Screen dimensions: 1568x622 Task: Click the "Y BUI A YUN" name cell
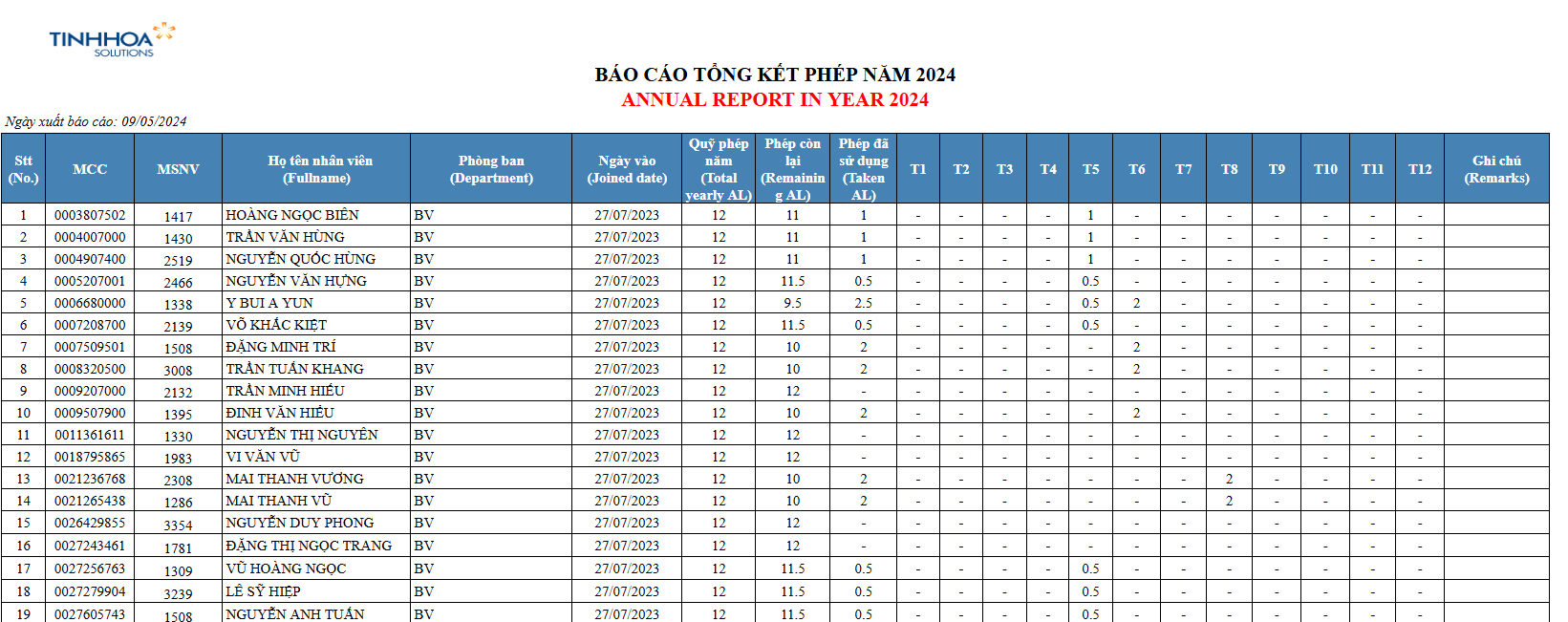tap(269, 303)
